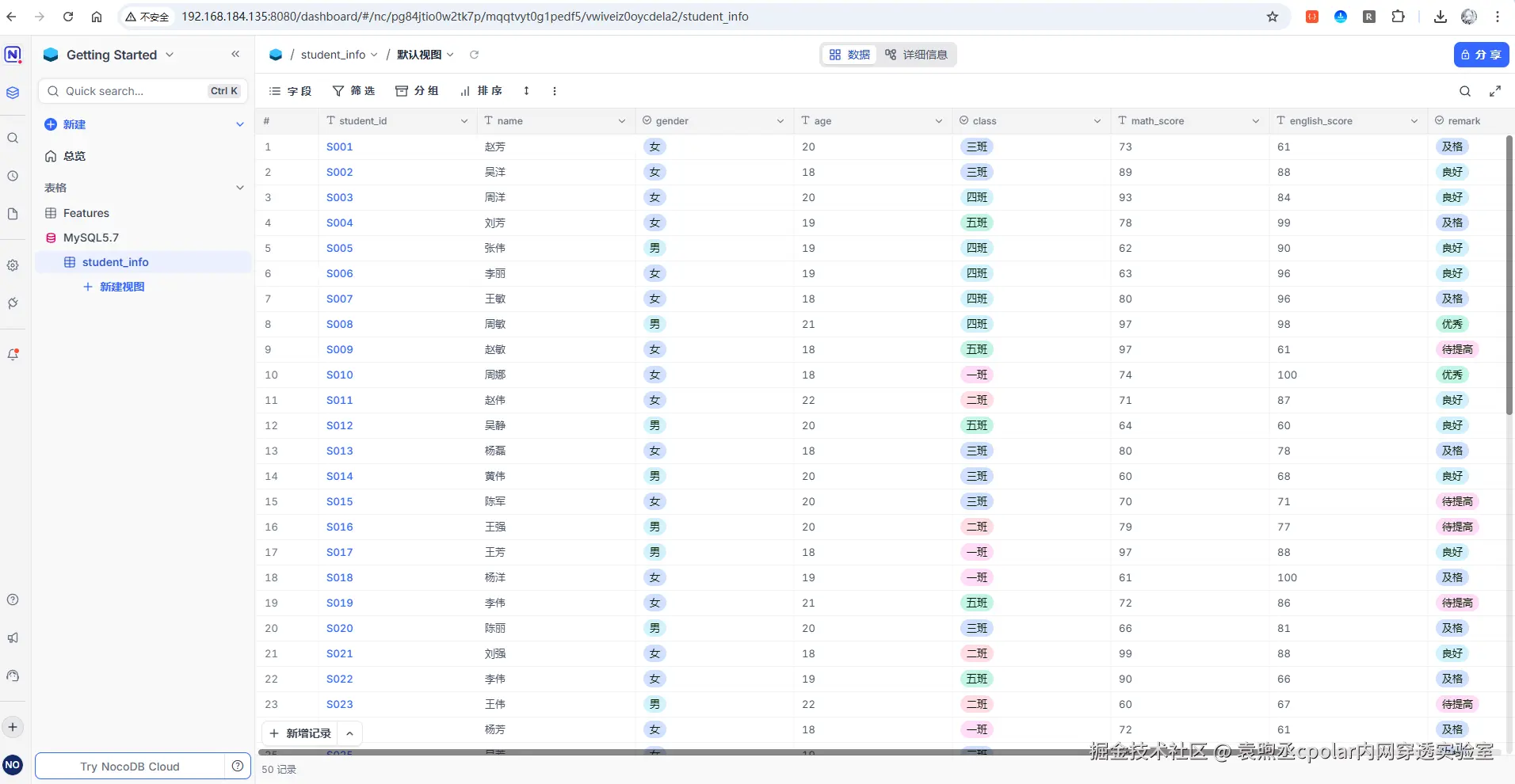Click the NocoDB logo icon in left rail
Viewport: 1515px width, 784px height.
click(13, 55)
